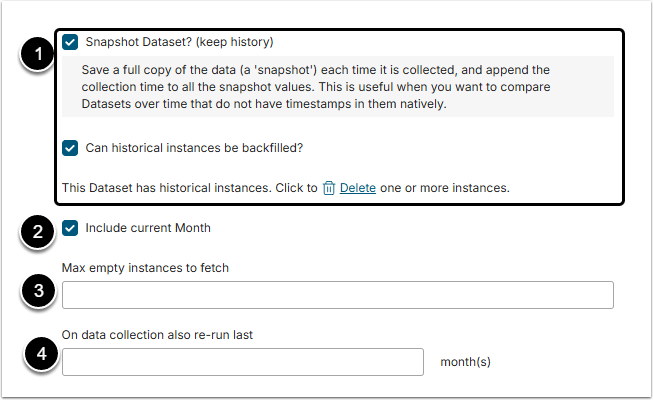
Task: Click the 'Include current Month' label text
Action: (148, 228)
